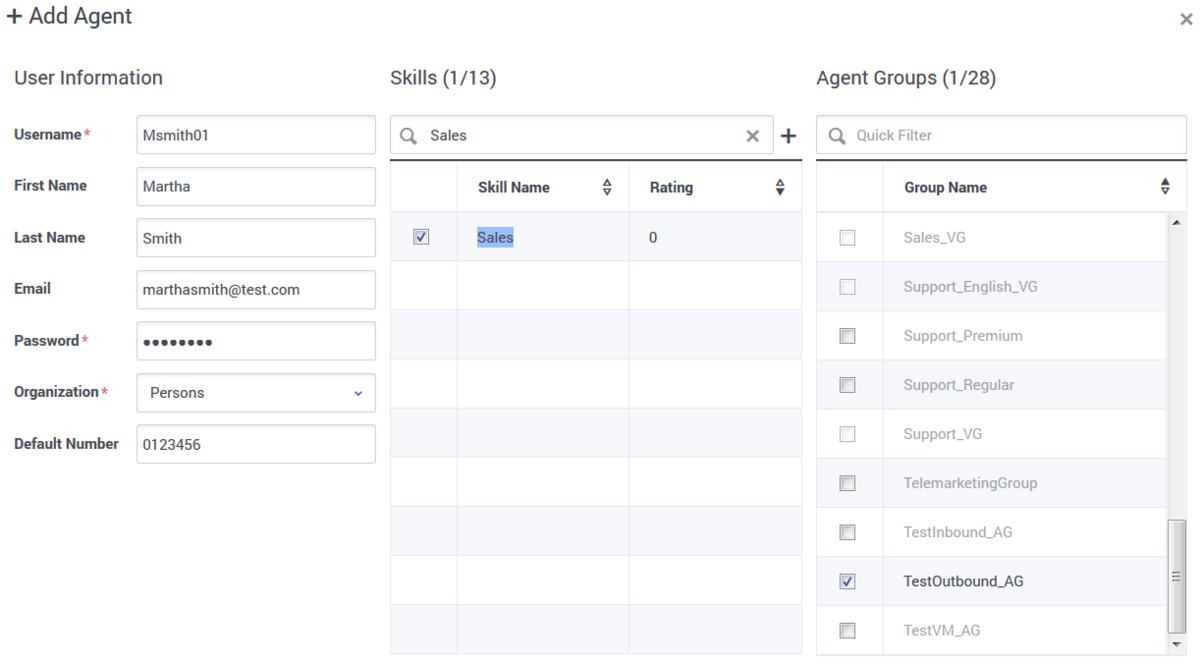Close the Add Agent dialog
The width and height of the screenshot is (1200, 664).
[1186, 20]
